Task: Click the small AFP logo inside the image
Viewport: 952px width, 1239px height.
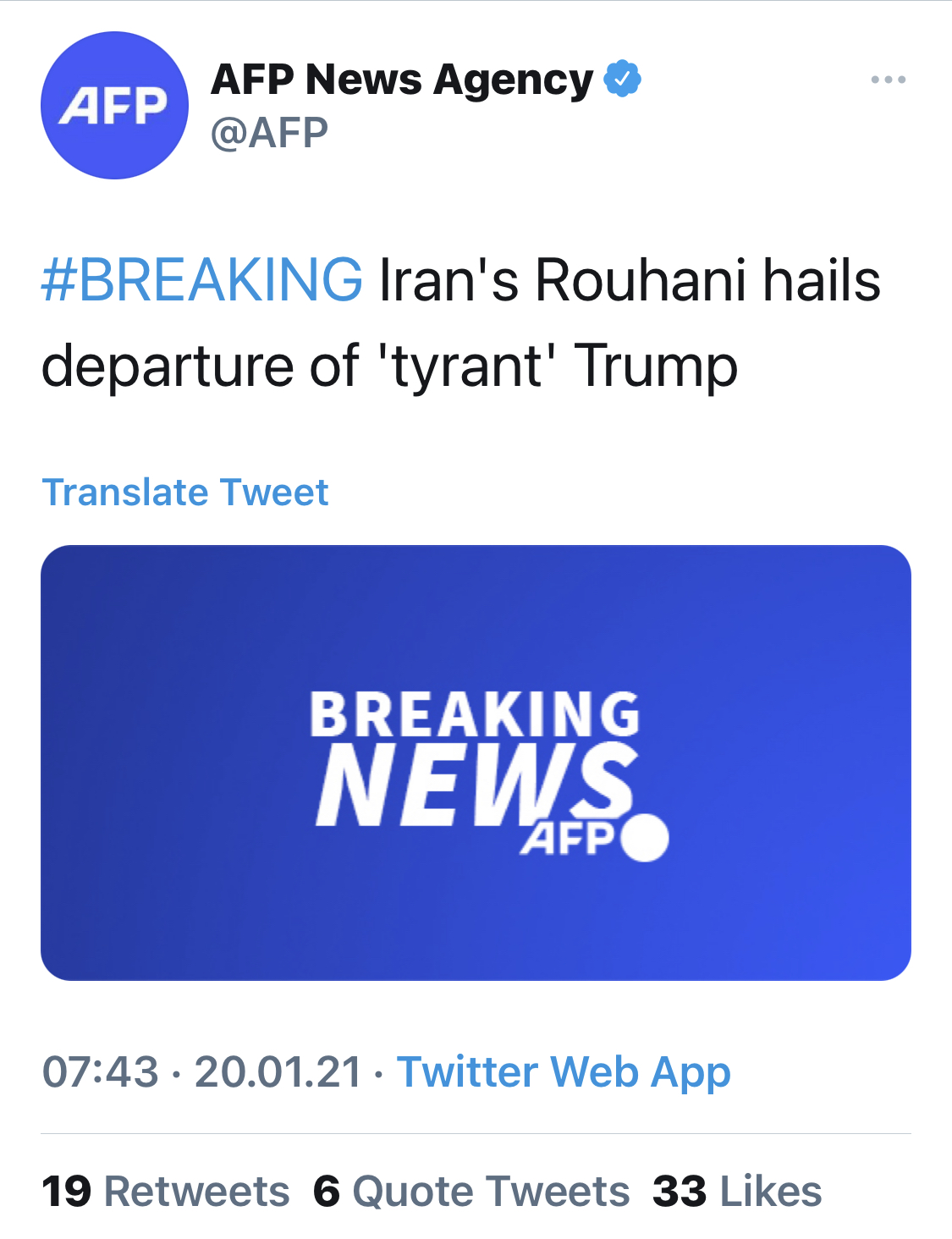Action: tap(568, 839)
